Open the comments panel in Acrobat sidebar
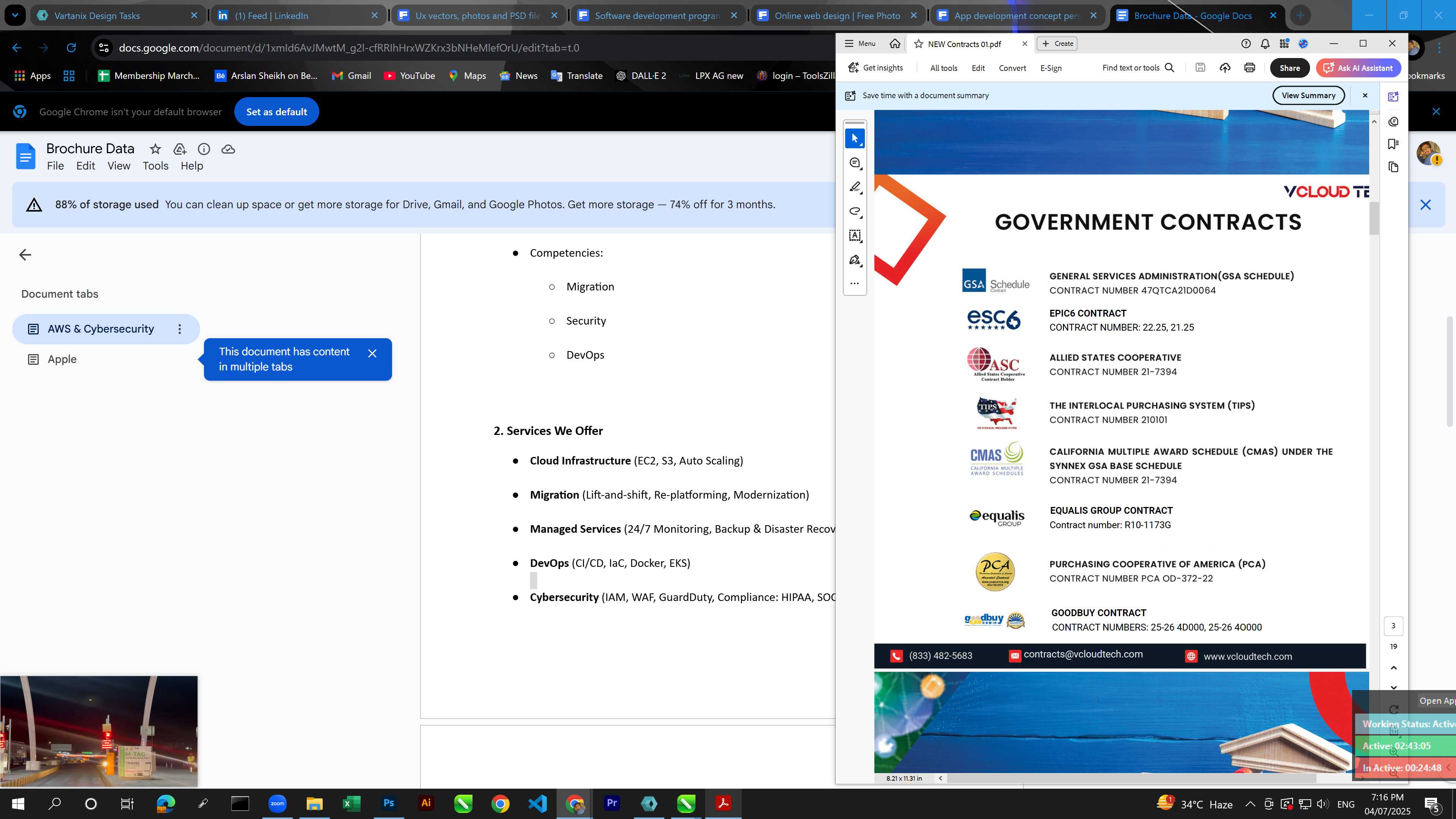Image resolution: width=1456 pixels, height=819 pixels. [1393, 121]
